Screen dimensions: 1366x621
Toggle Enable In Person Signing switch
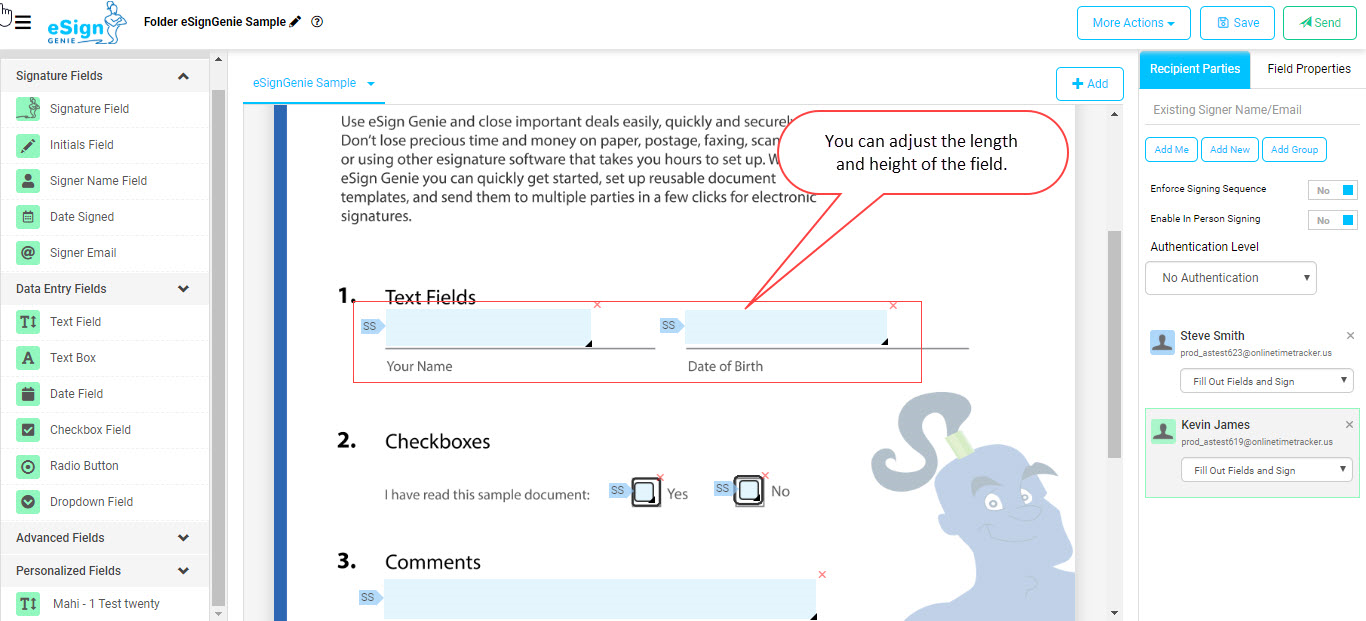[x=1333, y=220]
